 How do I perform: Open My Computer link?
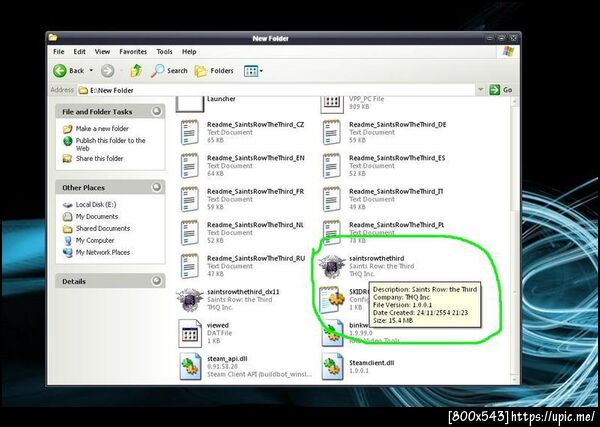tap(95, 241)
